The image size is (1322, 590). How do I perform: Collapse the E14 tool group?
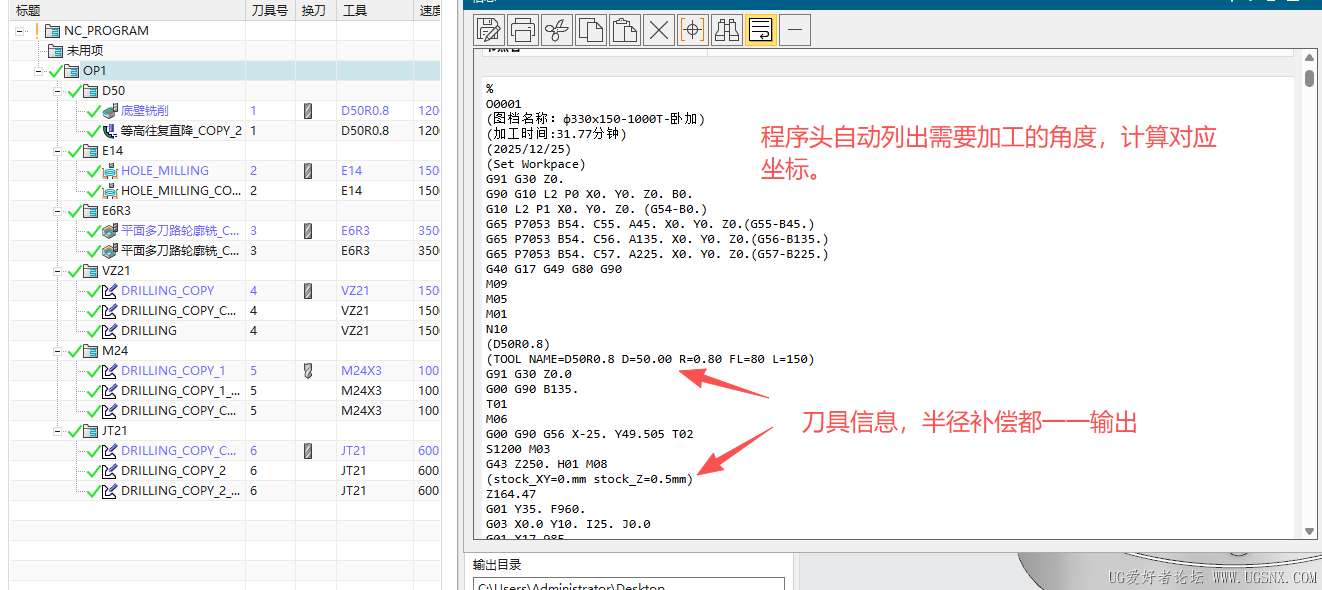[x=57, y=150]
